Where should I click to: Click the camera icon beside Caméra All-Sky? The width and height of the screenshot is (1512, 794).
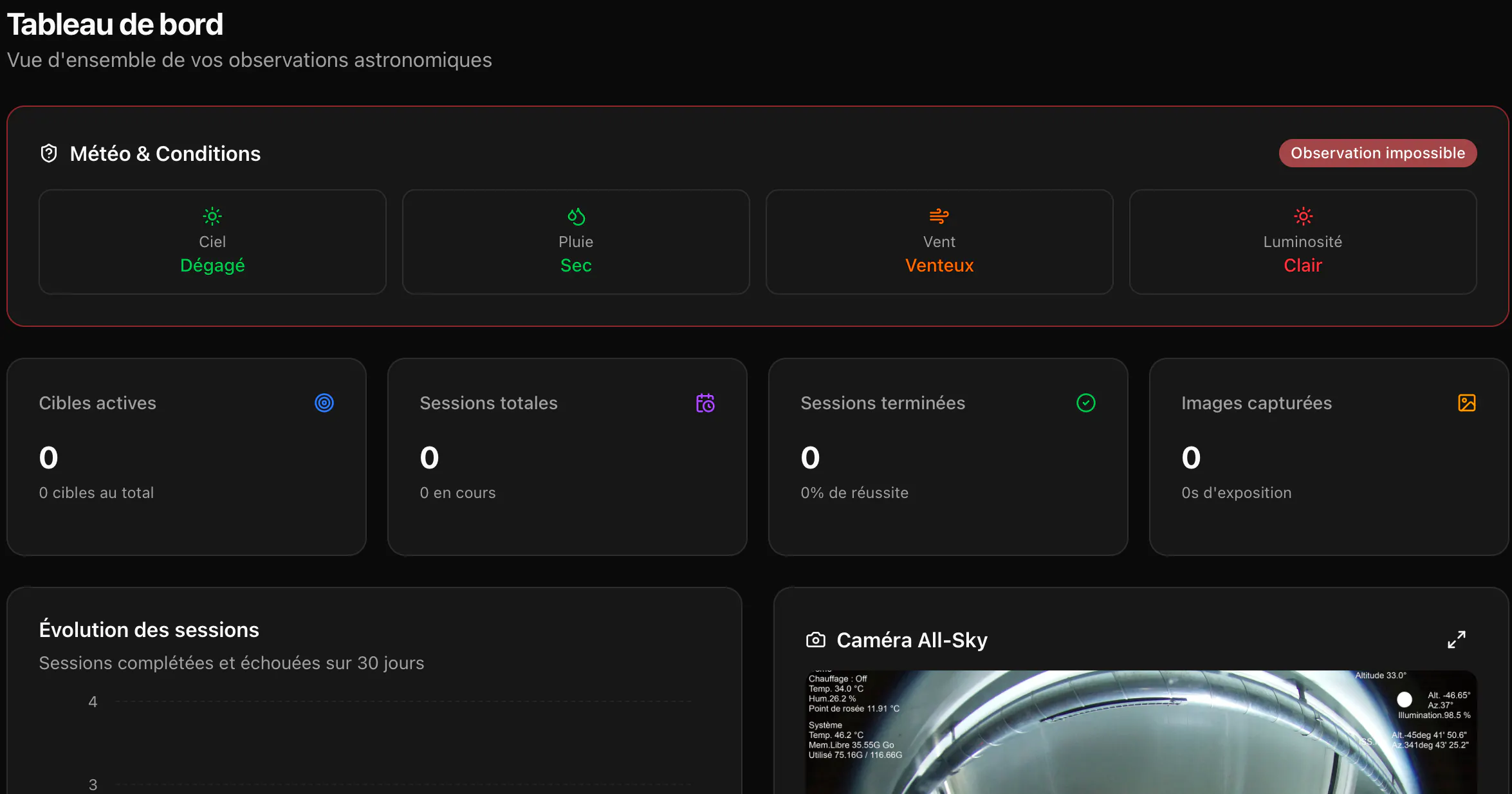pos(816,640)
